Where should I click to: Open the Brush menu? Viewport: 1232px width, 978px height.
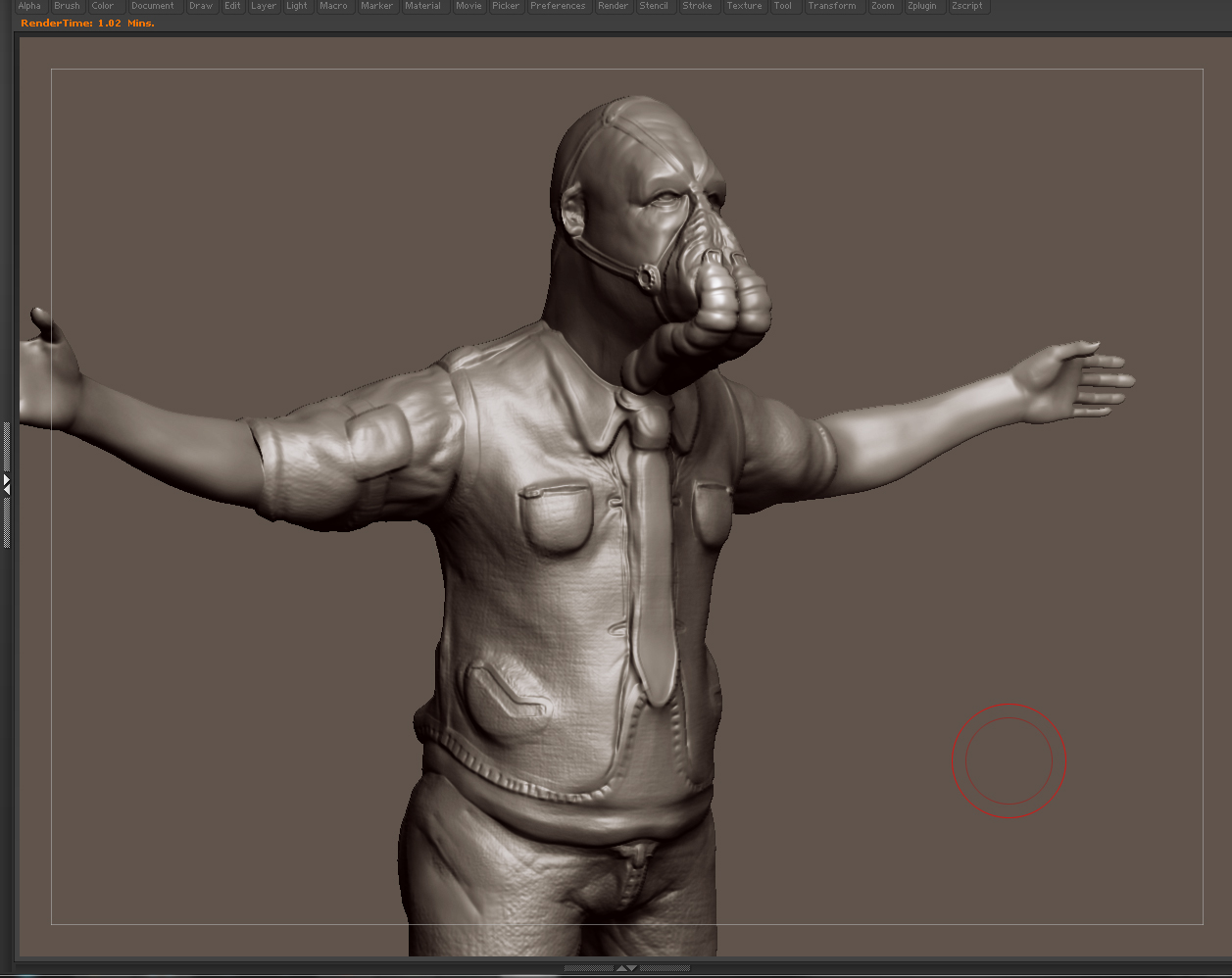67,6
